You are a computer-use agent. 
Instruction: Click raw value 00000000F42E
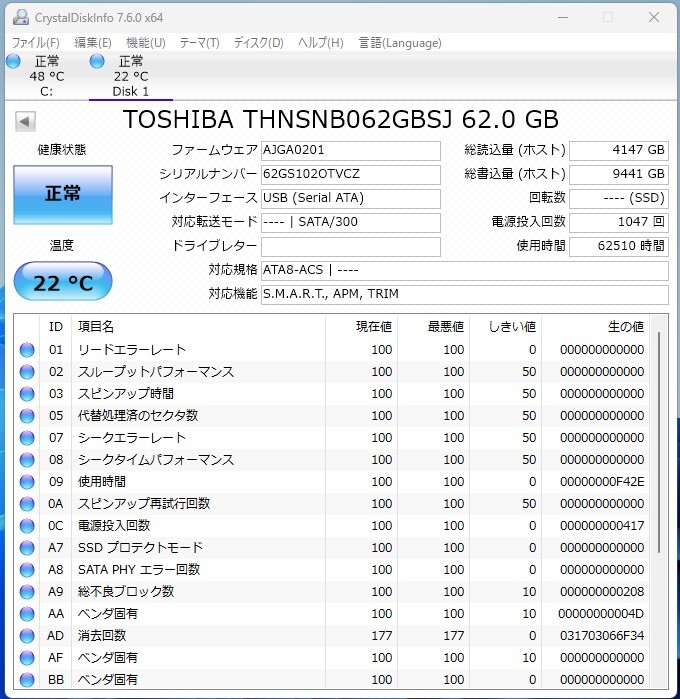pyautogui.click(x=602, y=482)
